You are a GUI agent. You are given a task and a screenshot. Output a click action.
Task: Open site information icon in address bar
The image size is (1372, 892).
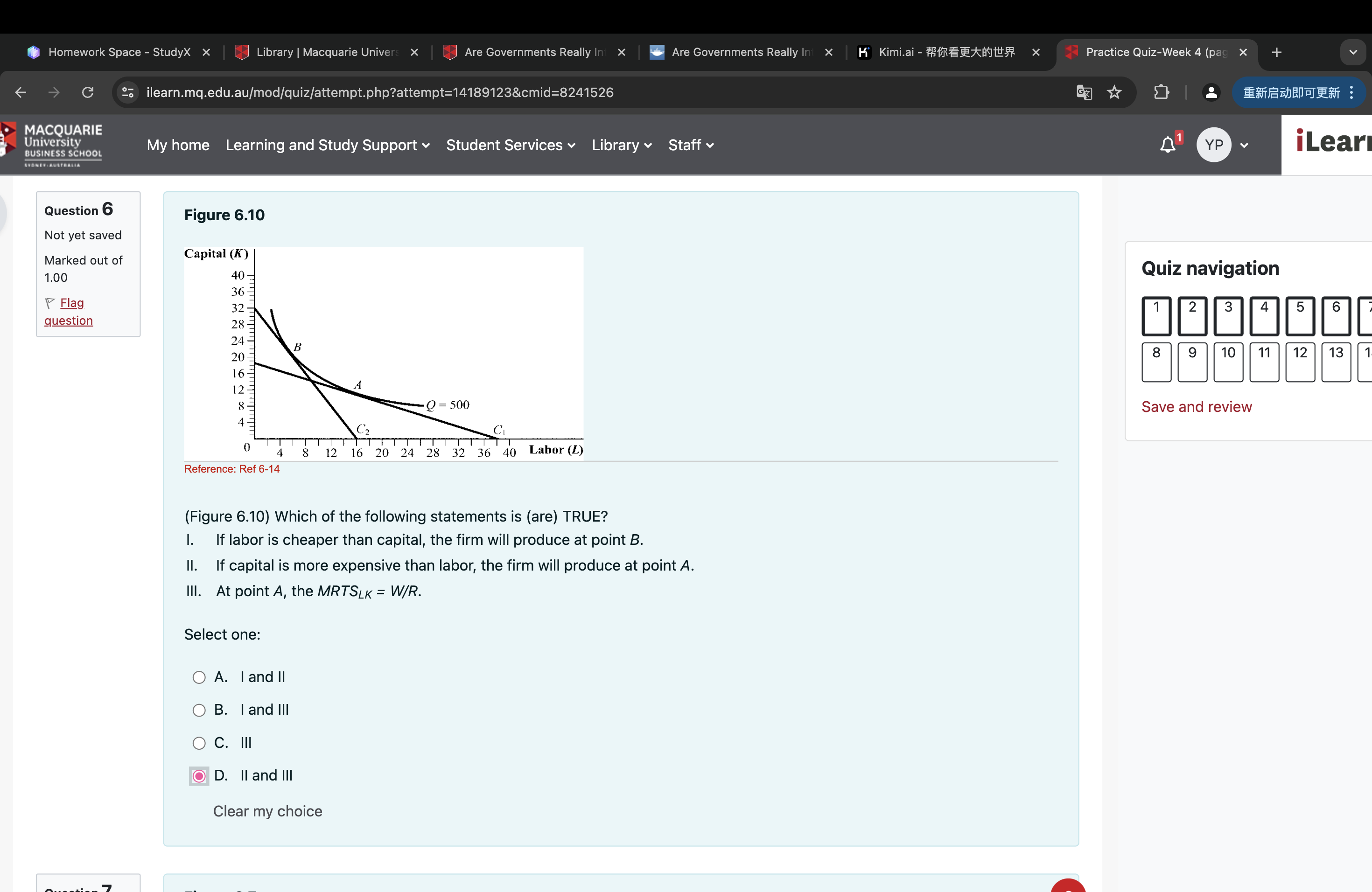pos(128,92)
